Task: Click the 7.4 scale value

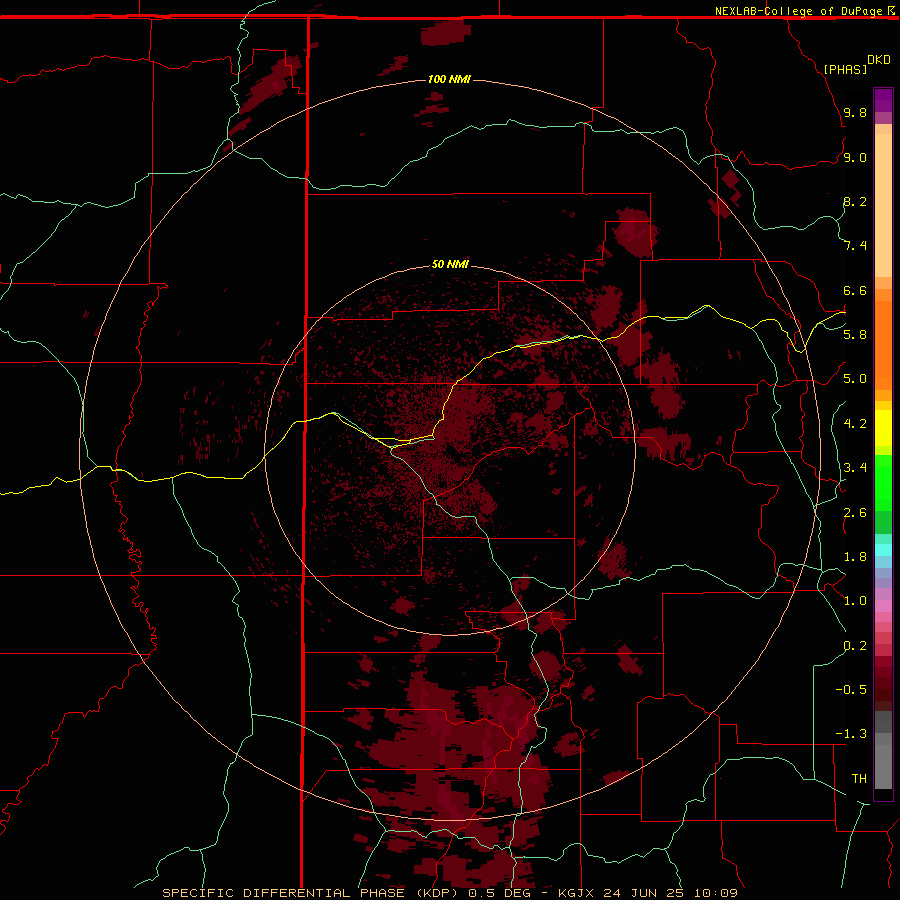Action: tap(855, 246)
